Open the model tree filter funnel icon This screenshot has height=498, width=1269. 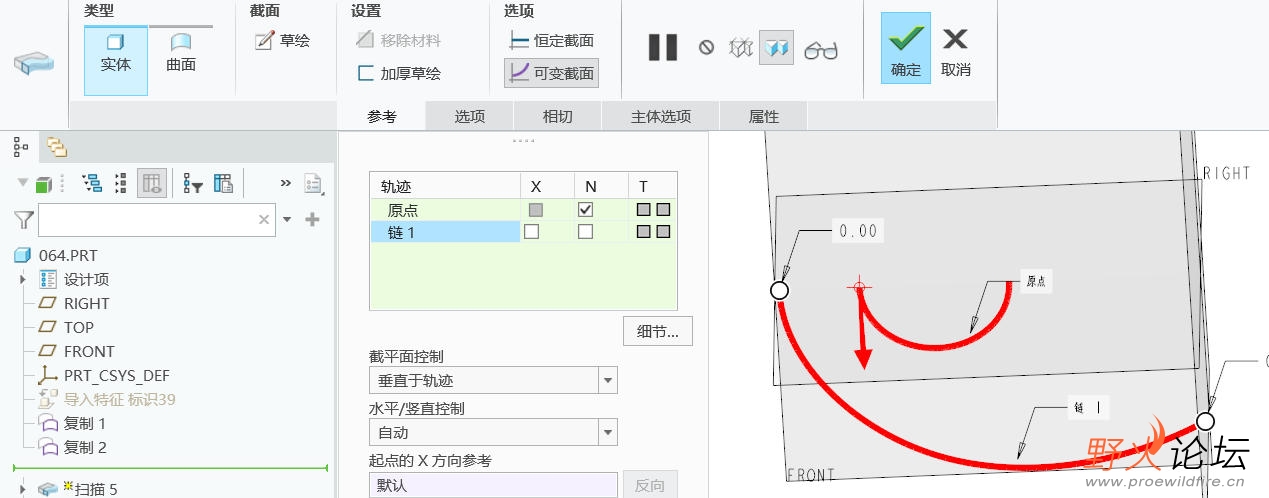(x=24, y=219)
